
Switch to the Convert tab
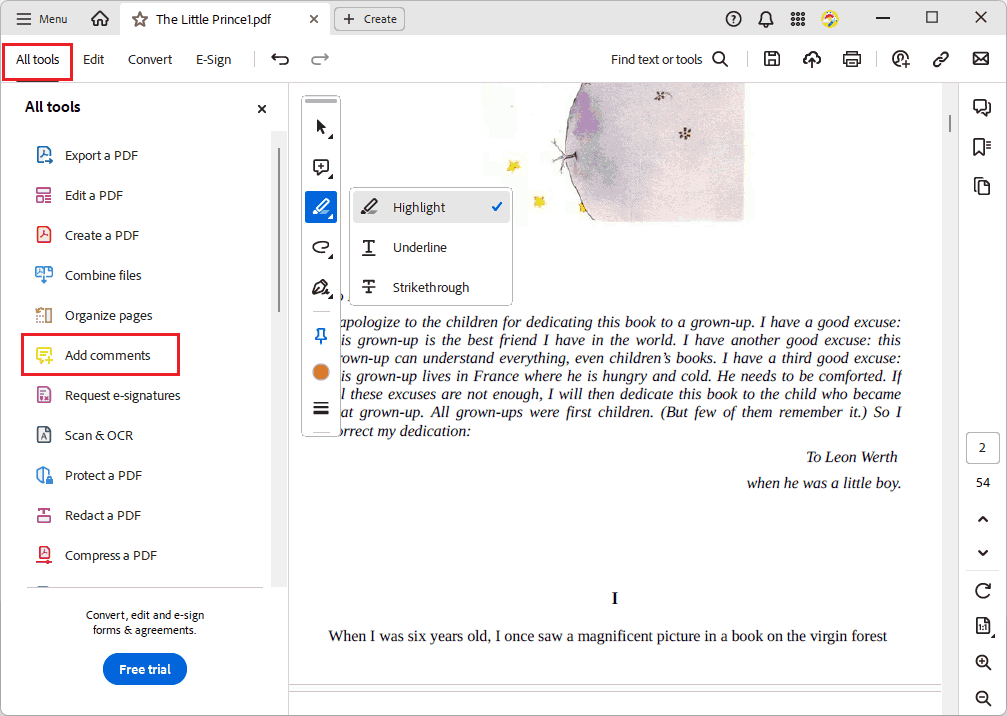click(149, 59)
